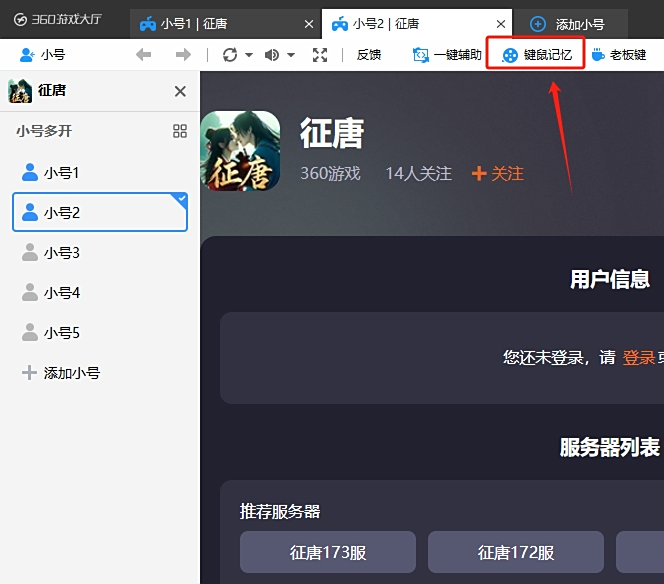Click the refresh page icon
The image size is (664, 584).
(230, 55)
